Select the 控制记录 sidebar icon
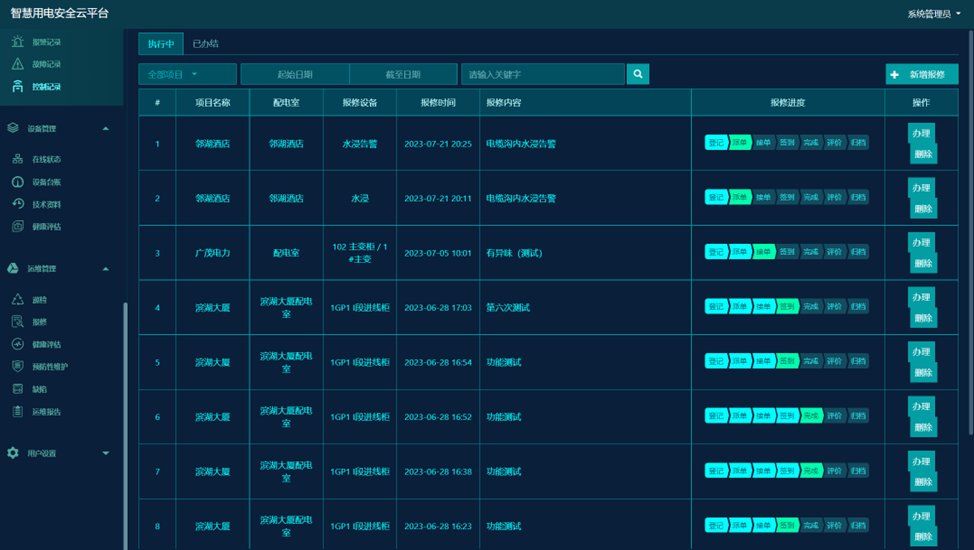 click(17, 86)
